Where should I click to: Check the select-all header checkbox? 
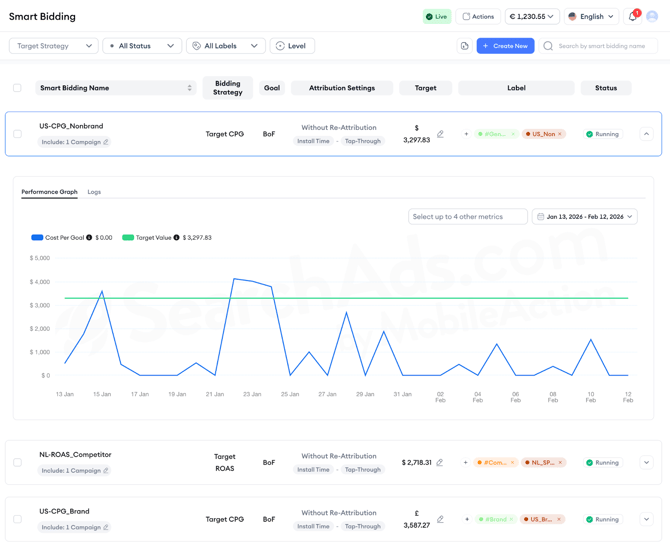17,88
